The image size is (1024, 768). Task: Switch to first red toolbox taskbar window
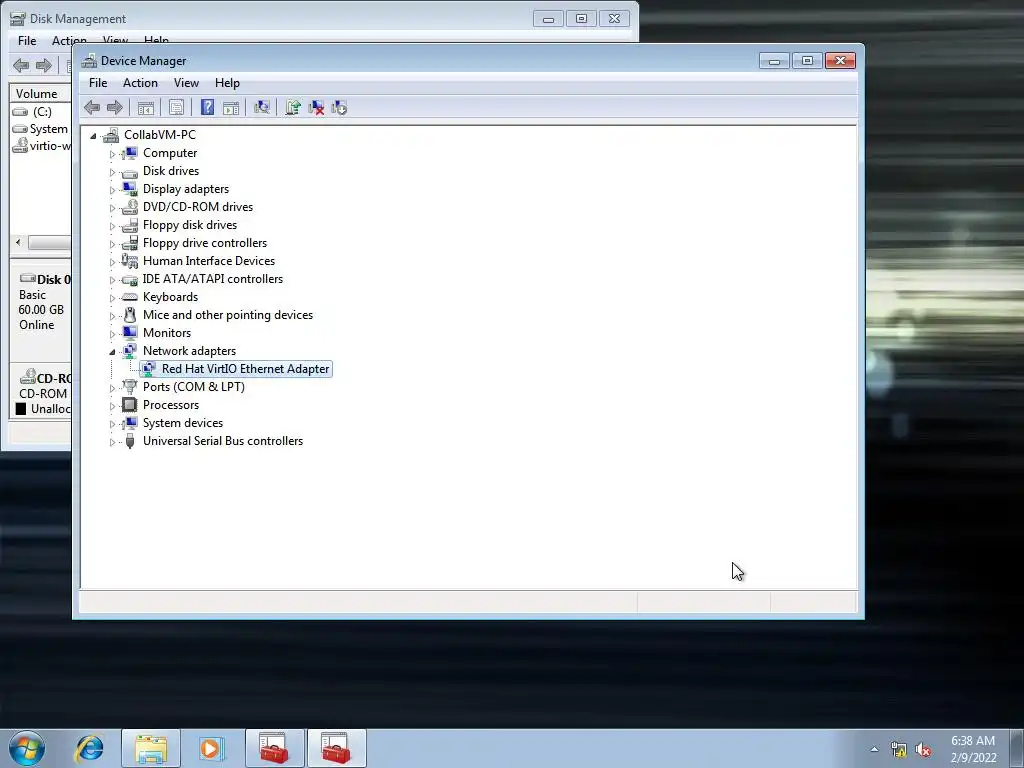(x=274, y=748)
